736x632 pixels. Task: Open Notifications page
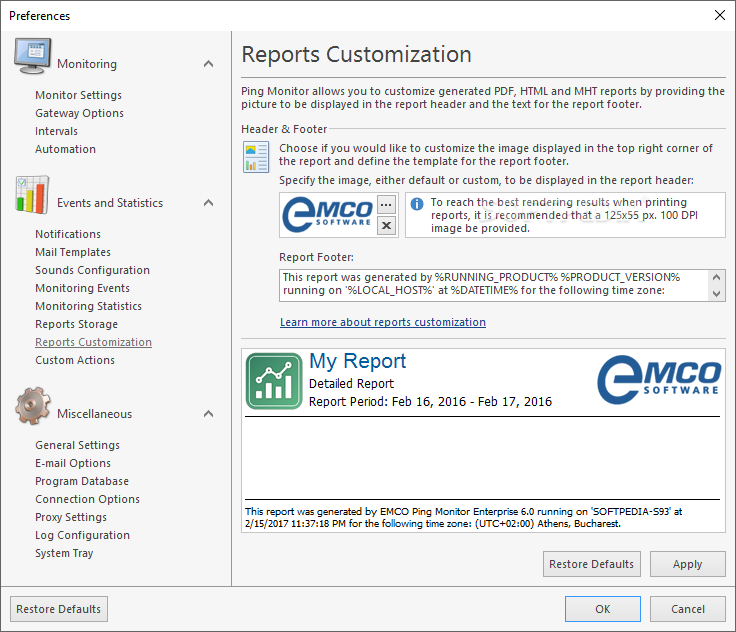point(68,234)
